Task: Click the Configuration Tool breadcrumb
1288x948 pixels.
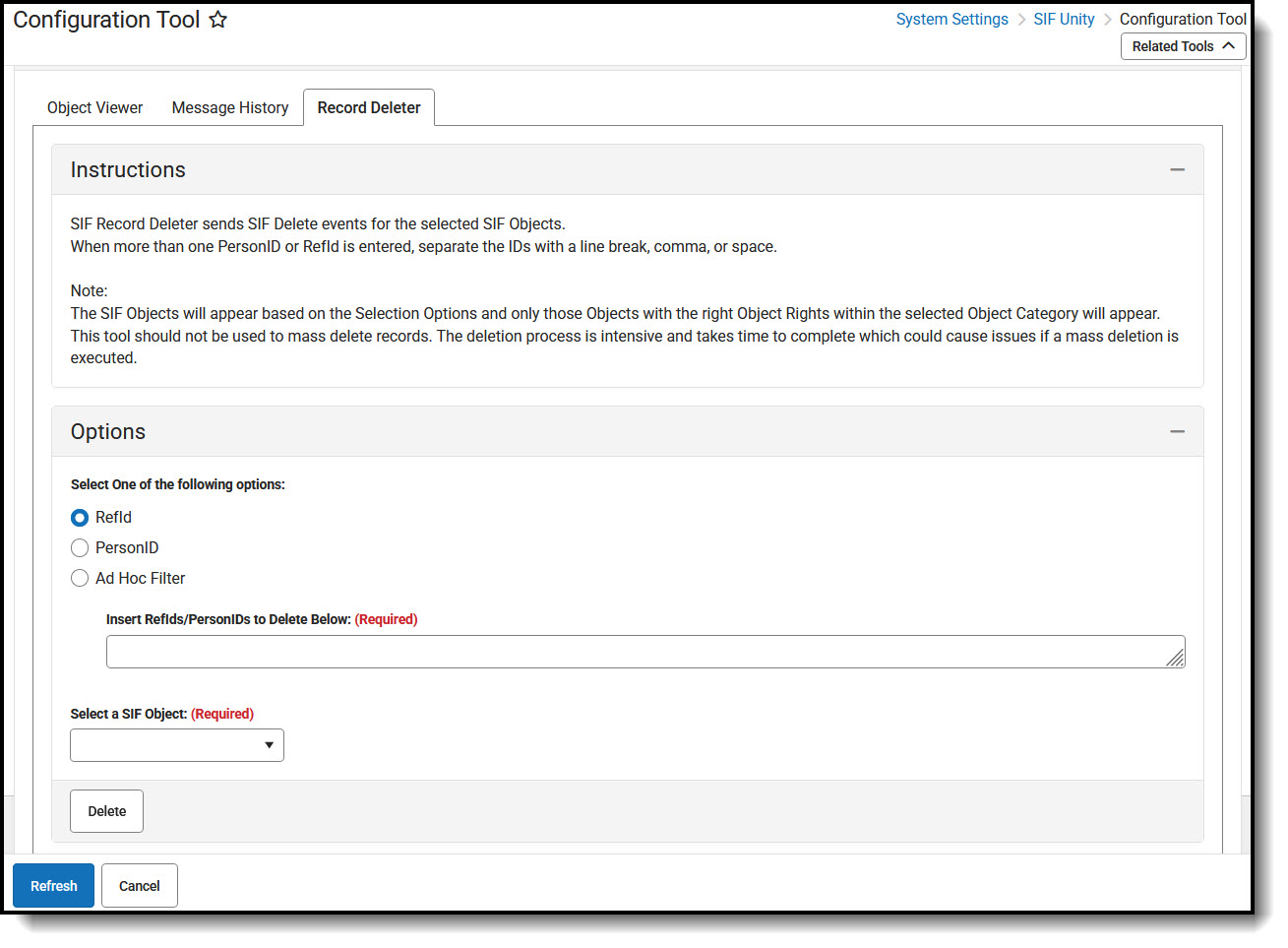Action: point(1183,19)
